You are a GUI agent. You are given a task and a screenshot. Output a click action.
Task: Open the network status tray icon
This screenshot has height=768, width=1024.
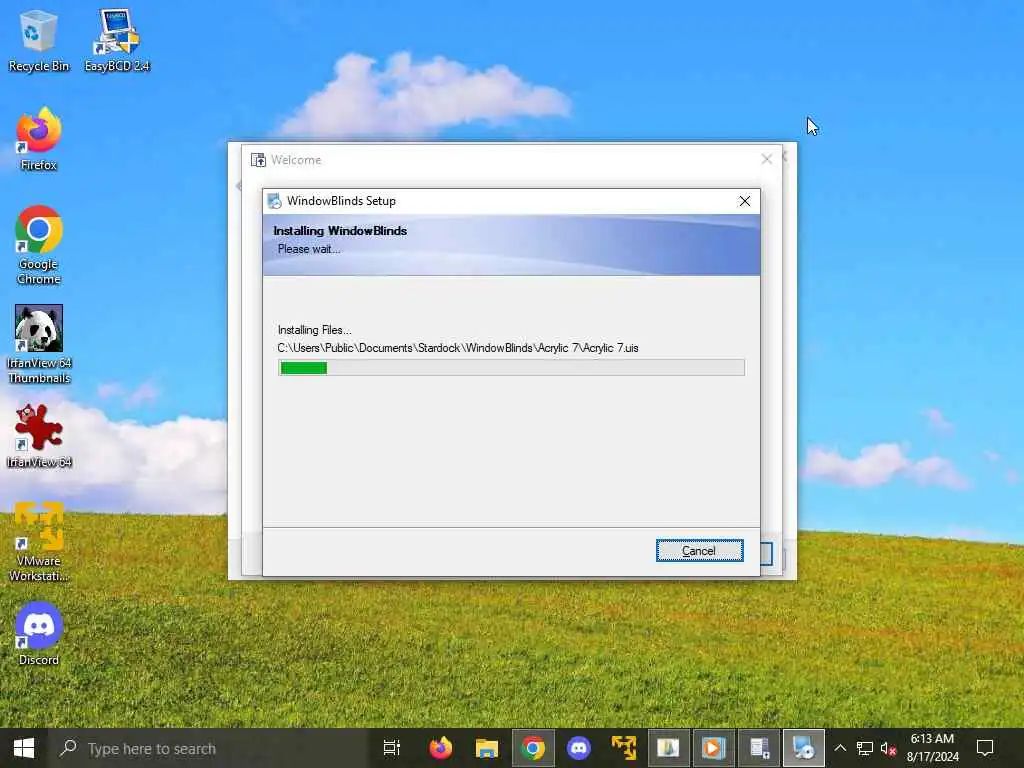click(865, 748)
